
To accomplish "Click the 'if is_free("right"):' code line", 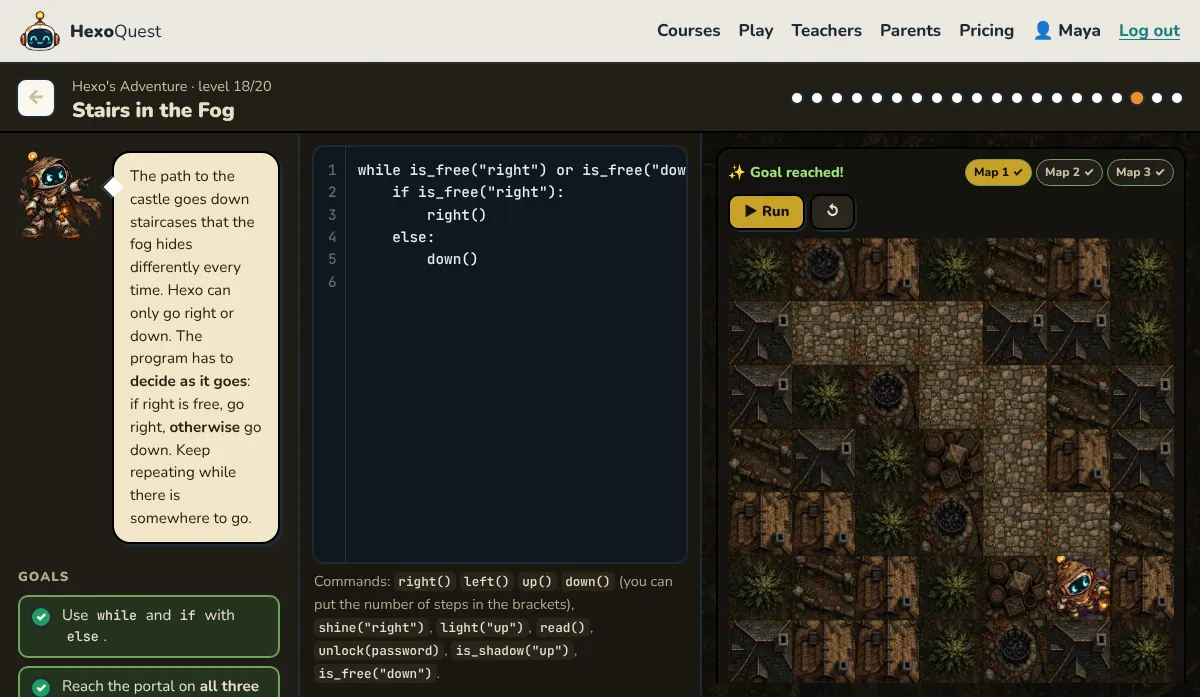I will 478,192.
